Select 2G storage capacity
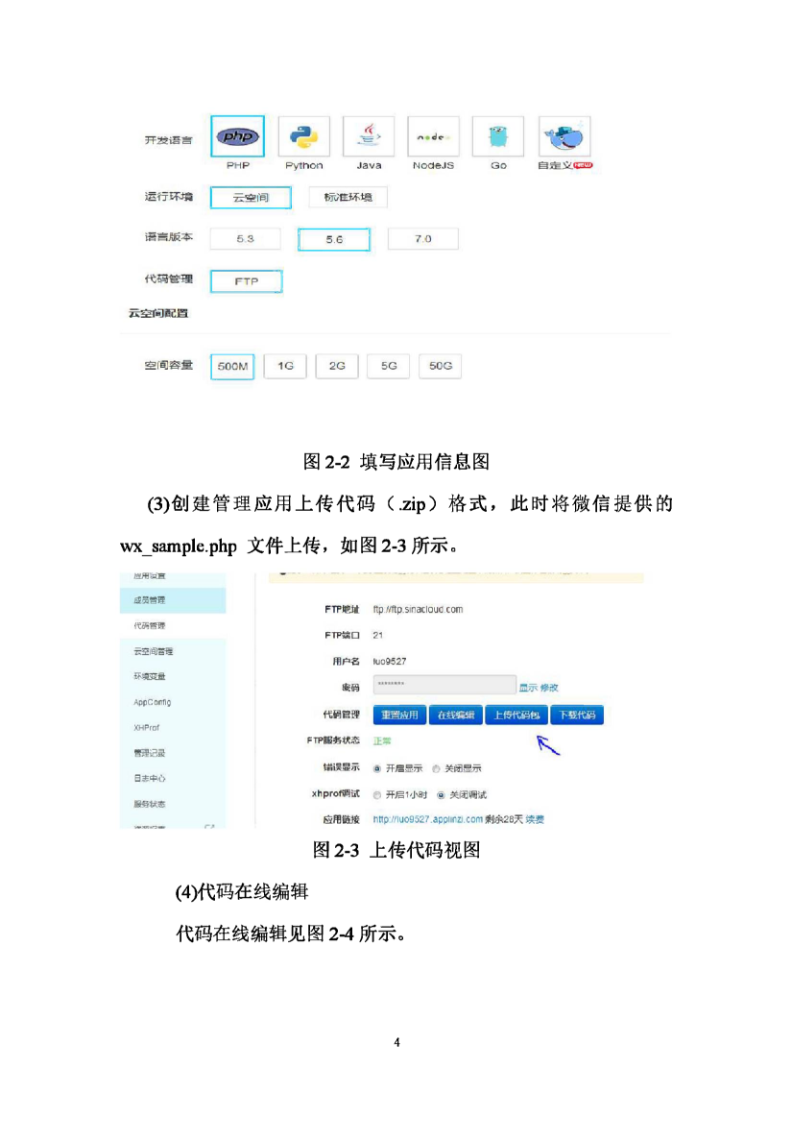 point(337,366)
